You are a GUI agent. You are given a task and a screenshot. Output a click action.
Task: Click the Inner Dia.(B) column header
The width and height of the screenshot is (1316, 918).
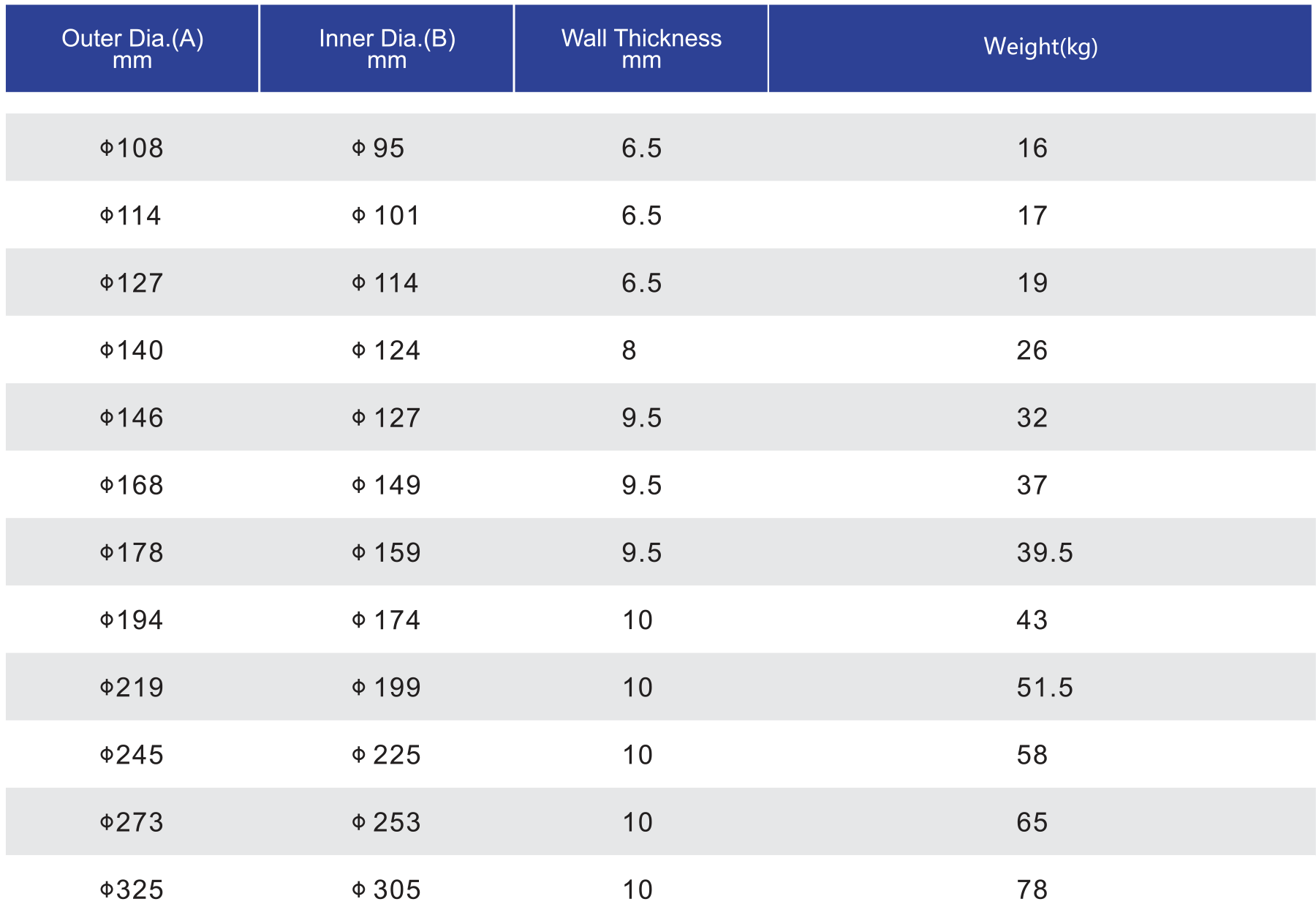point(387,48)
